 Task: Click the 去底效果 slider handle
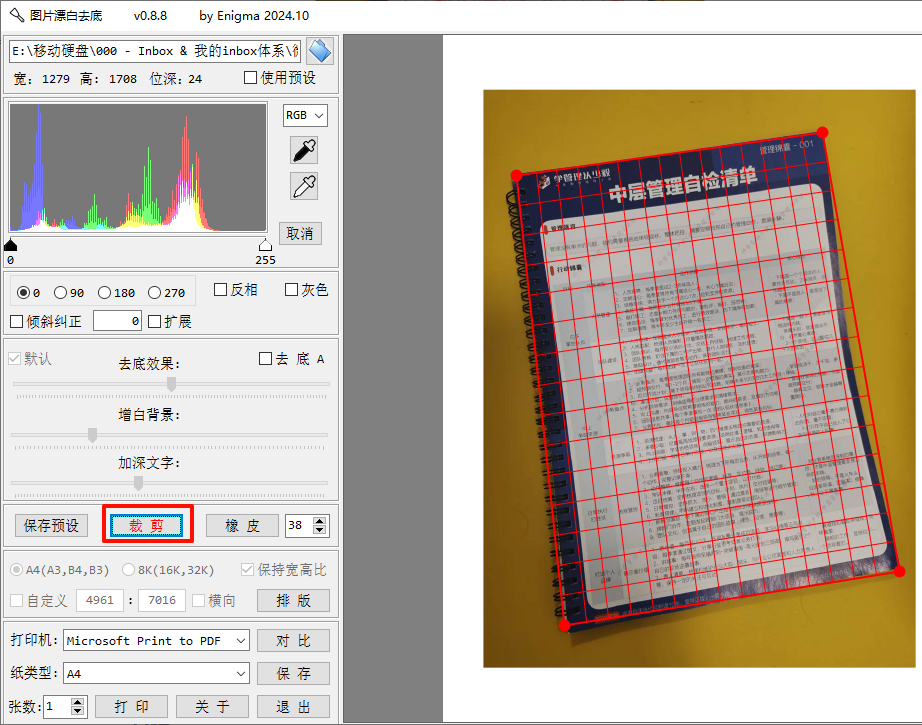tap(171, 384)
